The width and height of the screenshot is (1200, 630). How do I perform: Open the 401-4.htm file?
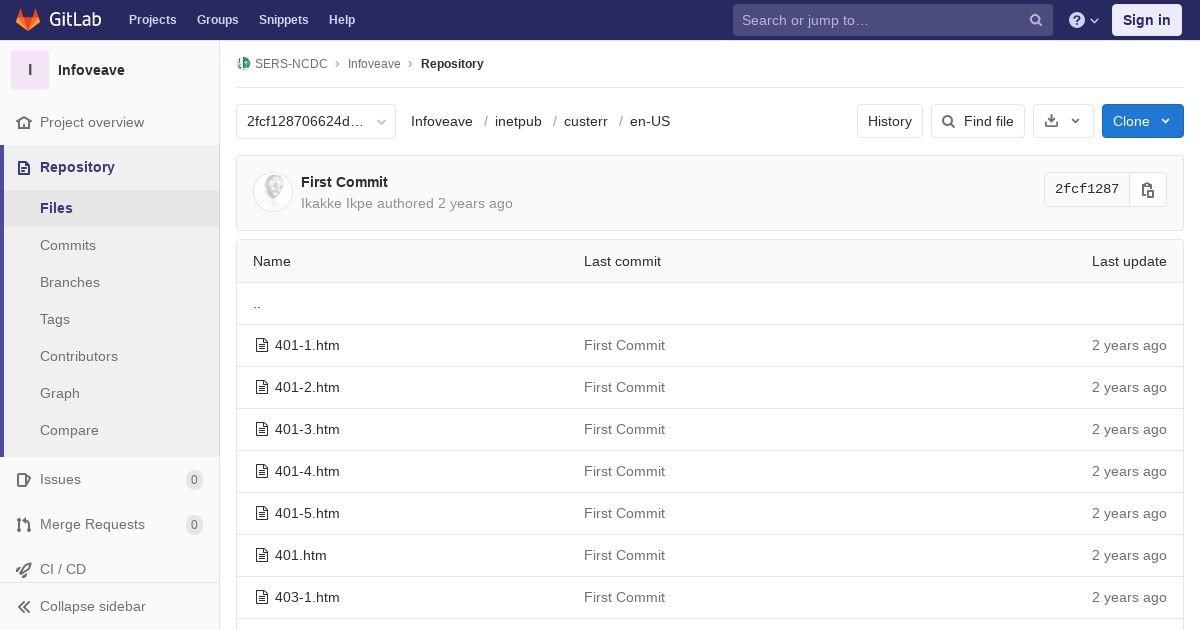[307, 472]
